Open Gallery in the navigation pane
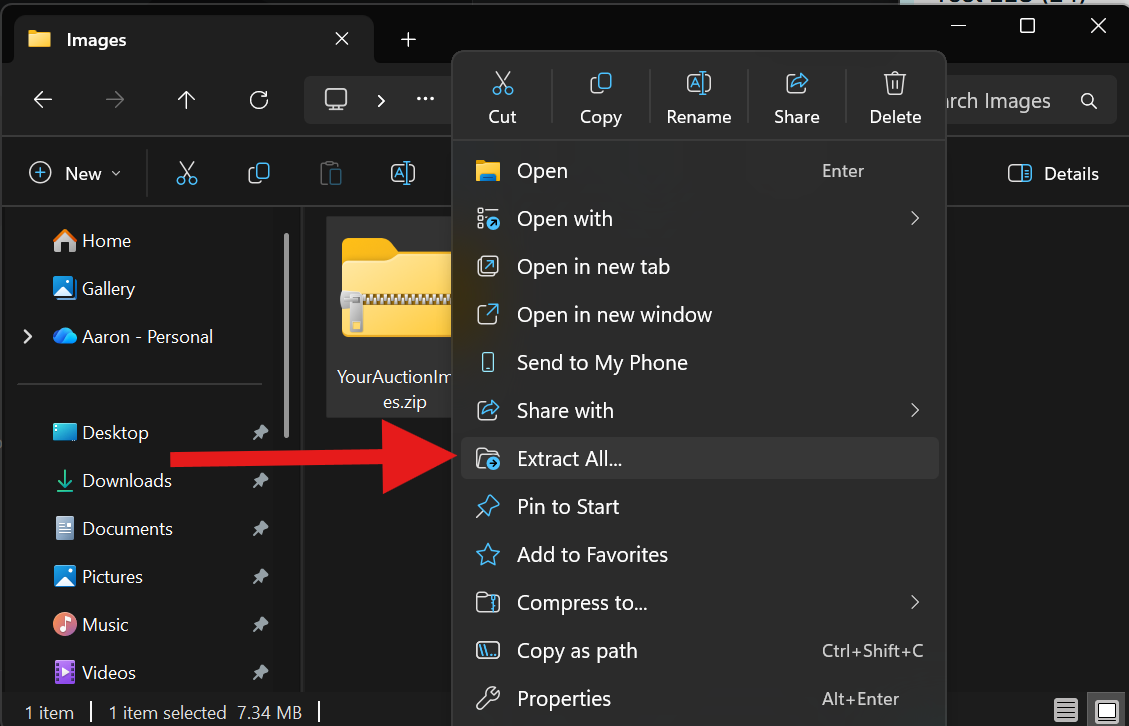This screenshot has height=726, width=1129. 94,289
